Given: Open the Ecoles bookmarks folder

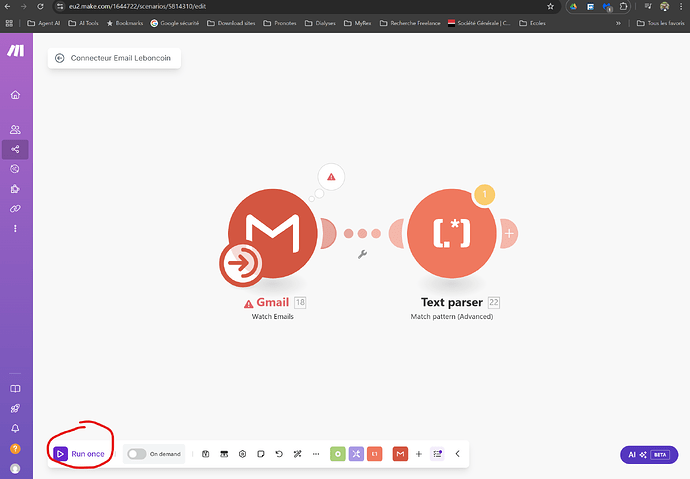Looking at the screenshot, I should click(x=532, y=23).
